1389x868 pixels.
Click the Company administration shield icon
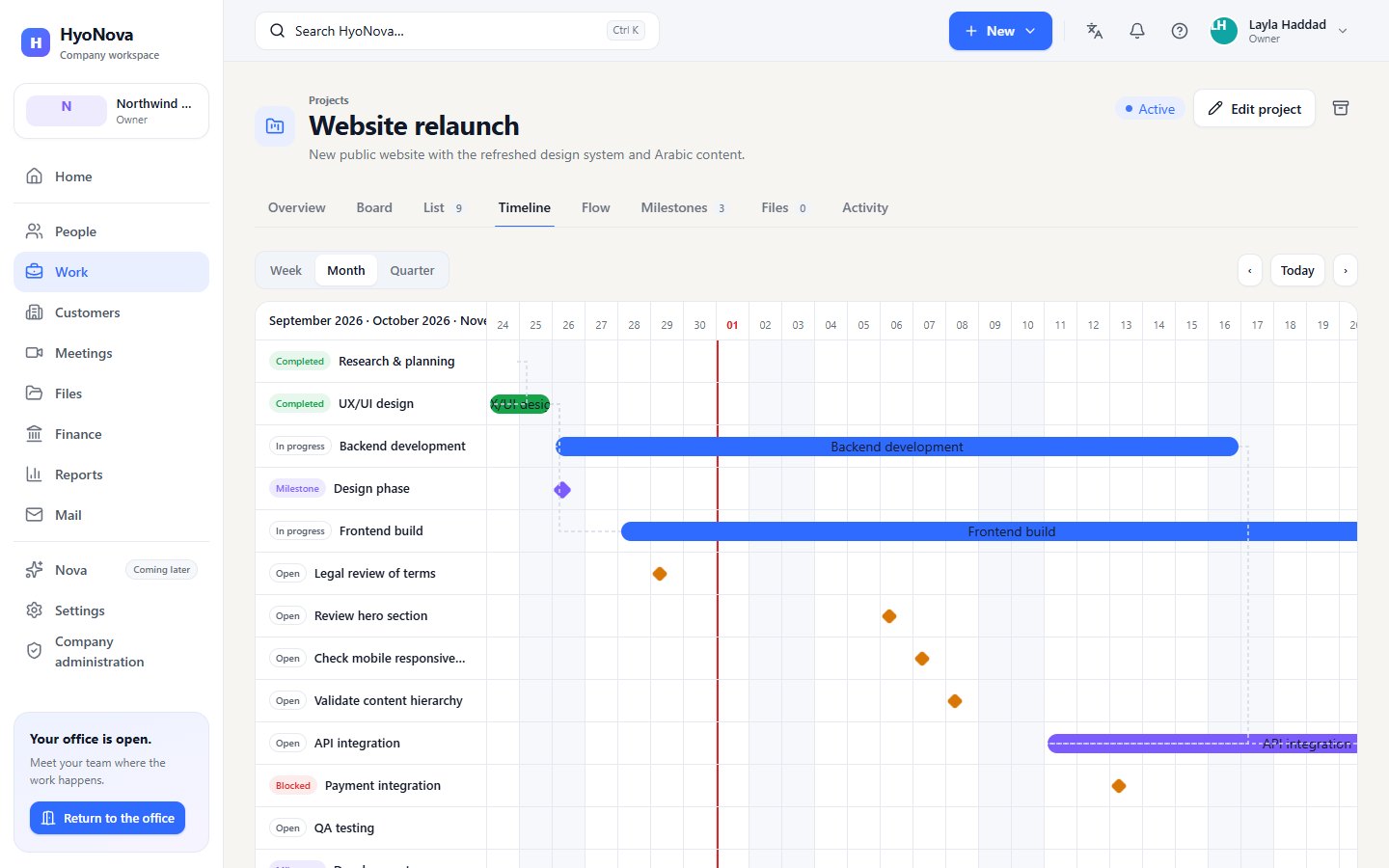pyautogui.click(x=35, y=651)
